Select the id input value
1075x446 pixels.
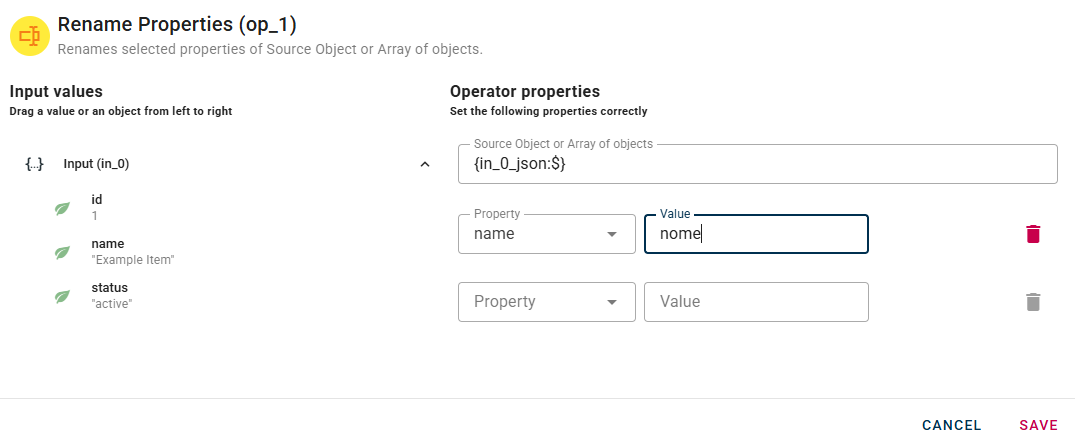click(96, 207)
